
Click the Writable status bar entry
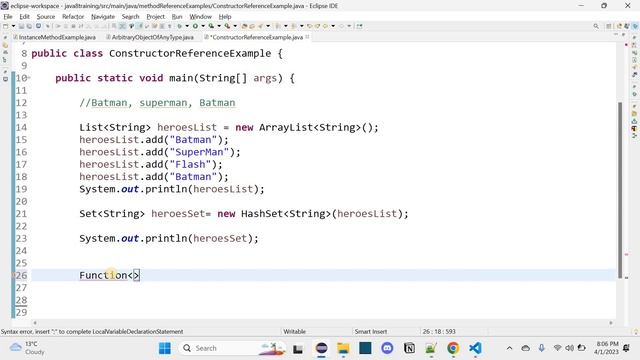(295, 331)
